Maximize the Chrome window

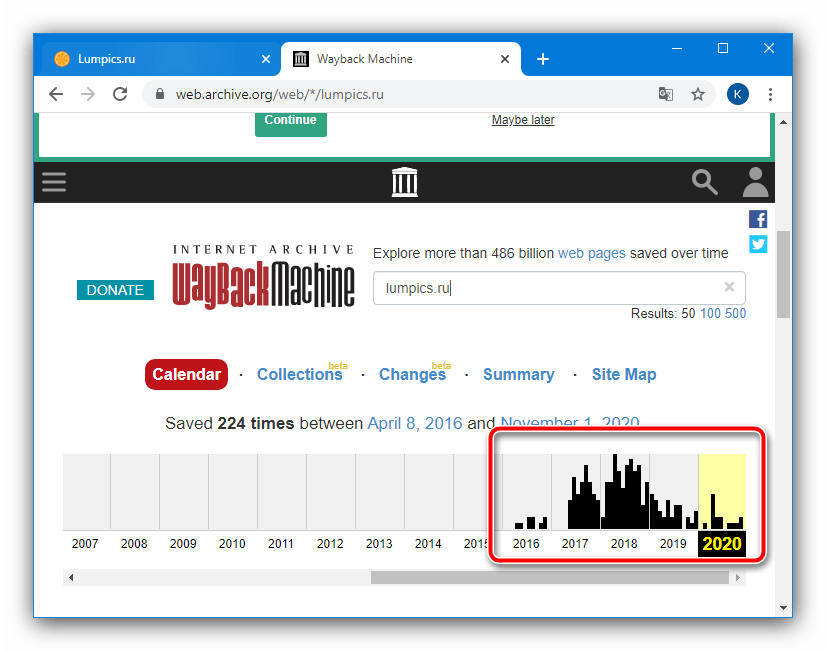pyautogui.click(x=723, y=48)
